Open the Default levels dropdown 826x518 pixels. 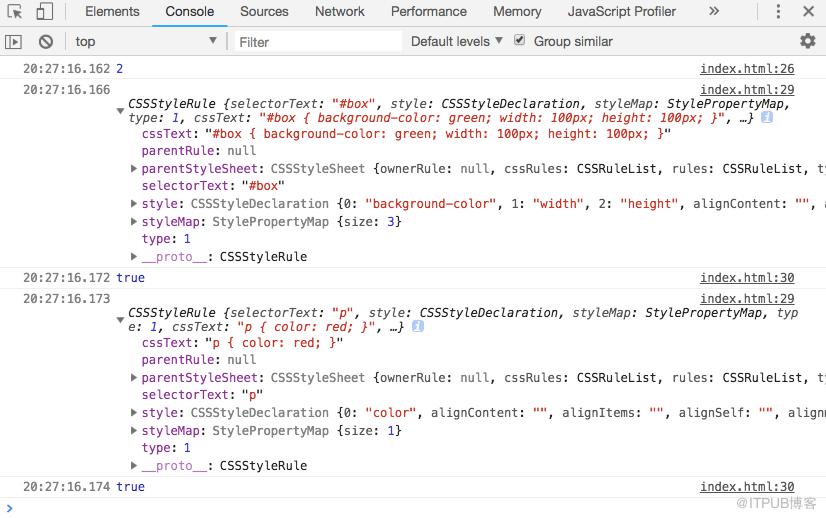coord(456,41)
